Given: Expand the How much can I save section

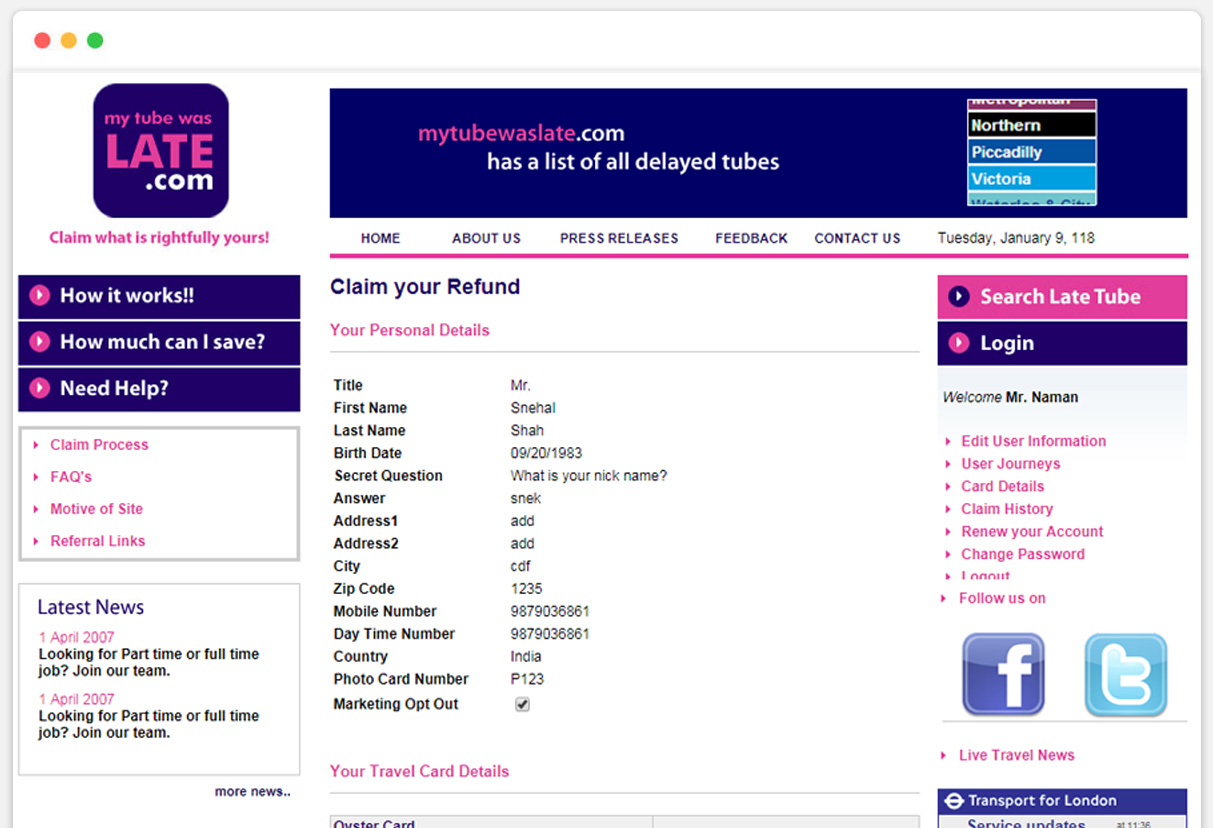Looking at the screenshot, I should [161, 342].
